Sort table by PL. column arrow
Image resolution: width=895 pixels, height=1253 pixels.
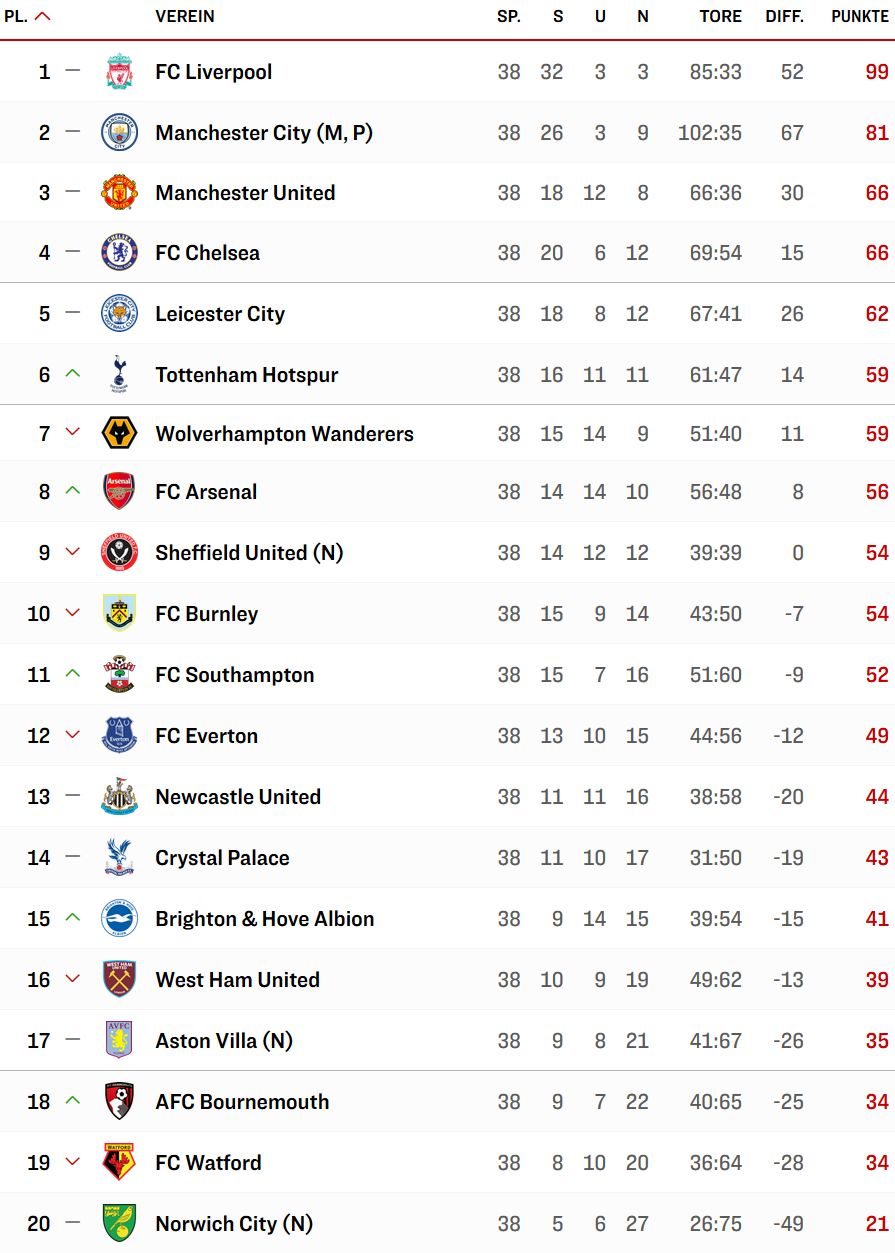[42, 16]
